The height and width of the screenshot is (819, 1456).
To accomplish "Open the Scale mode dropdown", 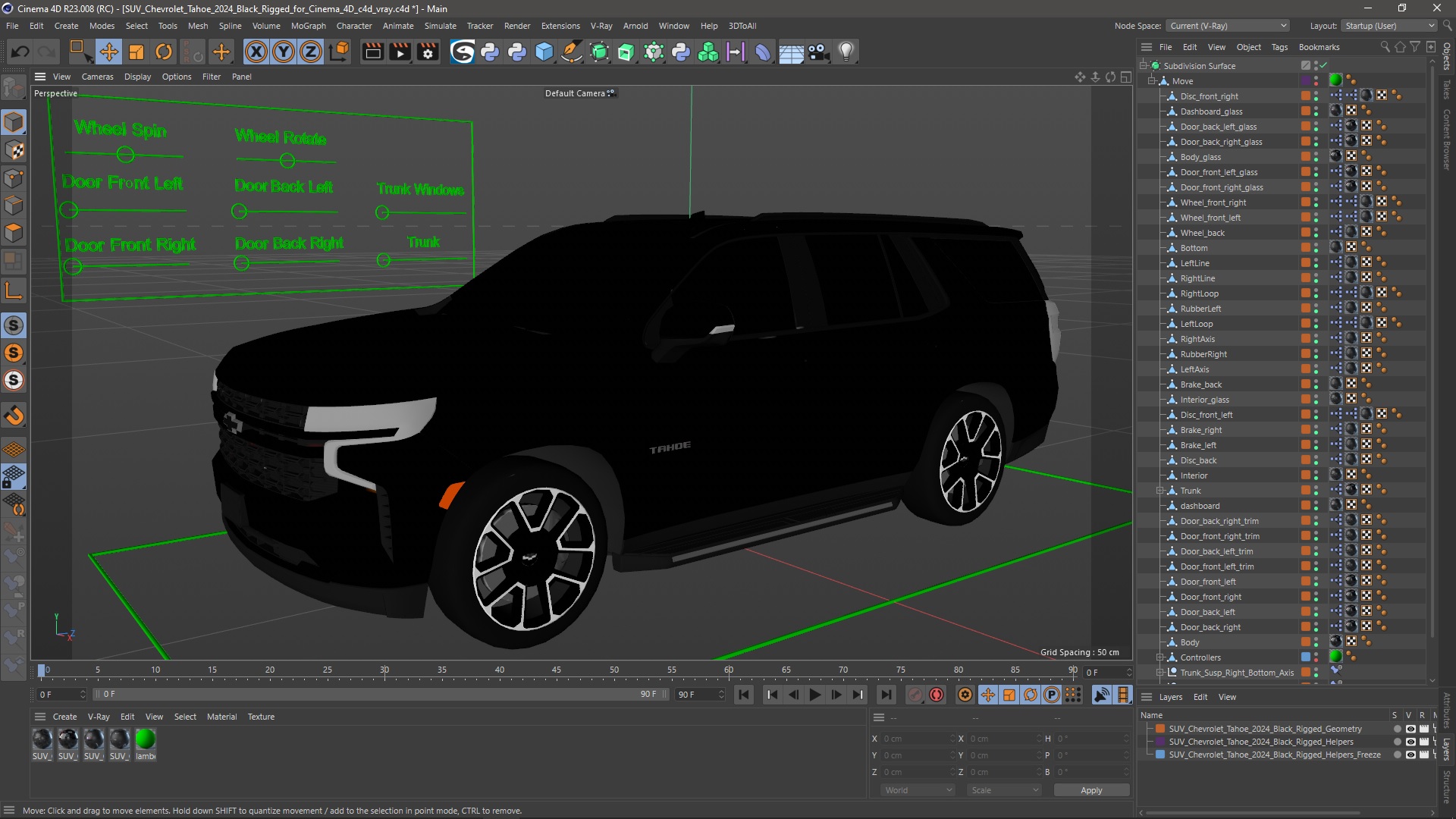I will point(1005,790).
